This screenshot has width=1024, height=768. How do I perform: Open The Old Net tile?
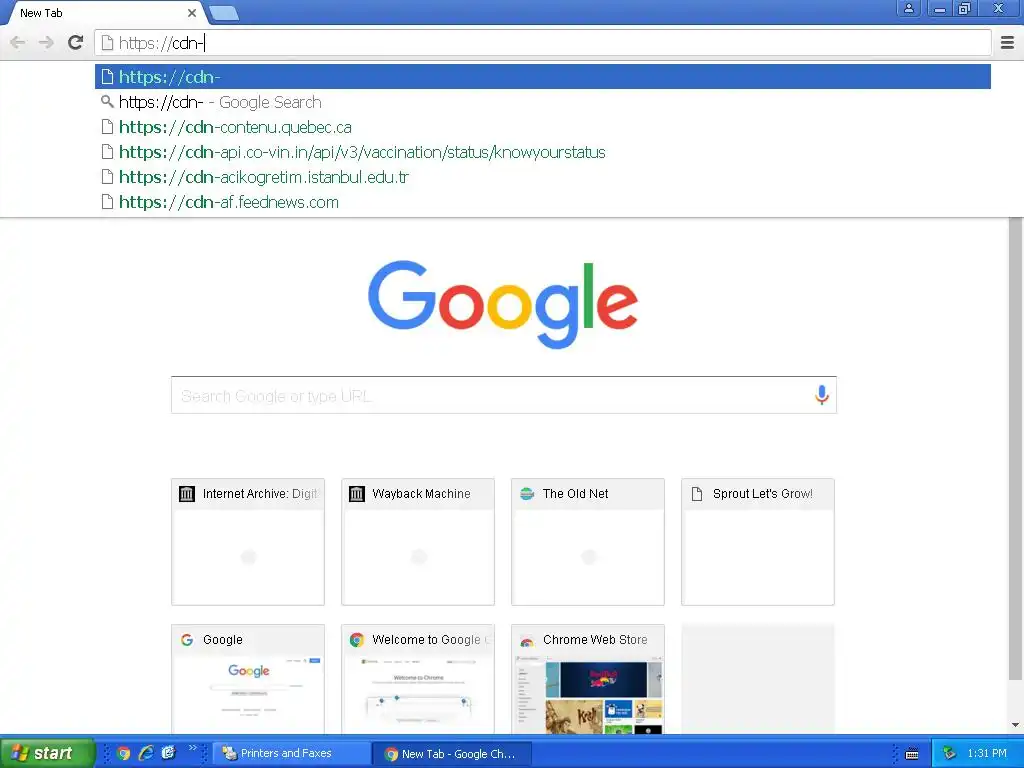coord(588,541)
